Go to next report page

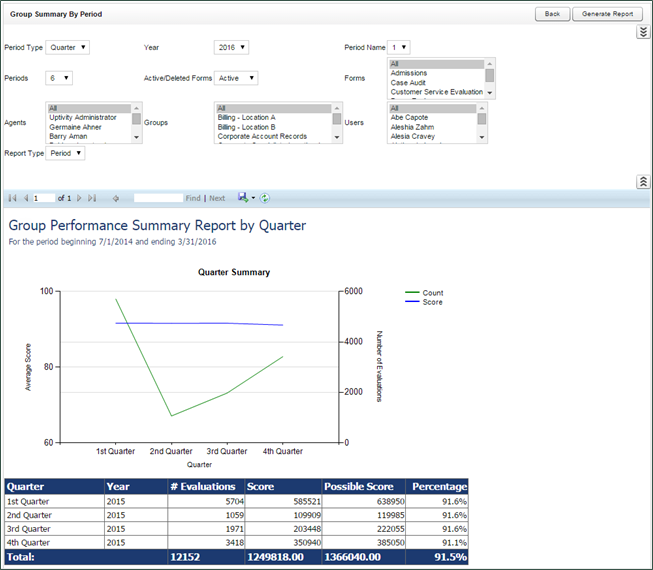coord(79,198)
